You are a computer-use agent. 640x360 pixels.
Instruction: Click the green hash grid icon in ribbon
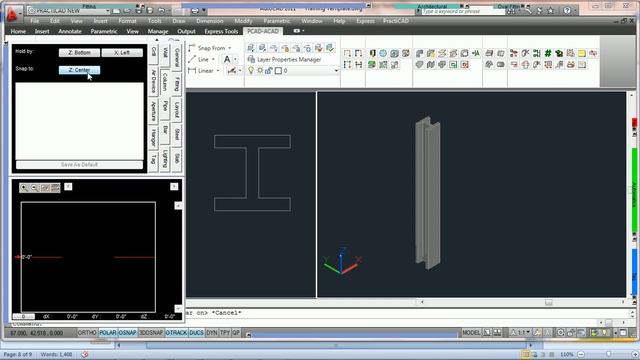click(x=548, y=53)
